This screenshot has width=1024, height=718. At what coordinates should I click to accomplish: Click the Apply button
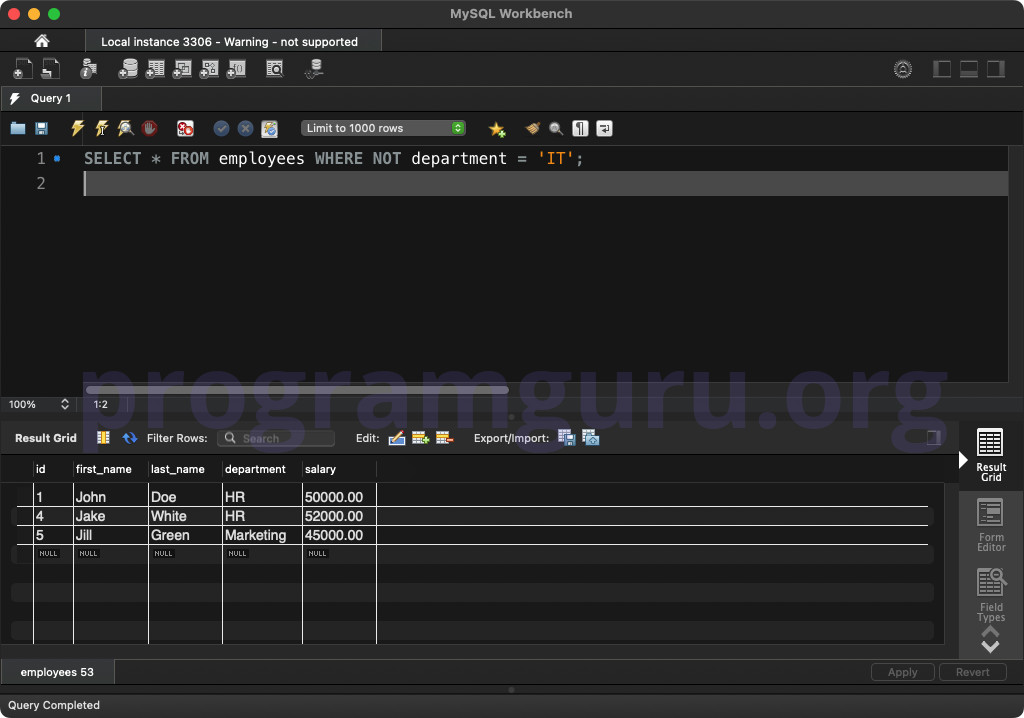point(903,672)
